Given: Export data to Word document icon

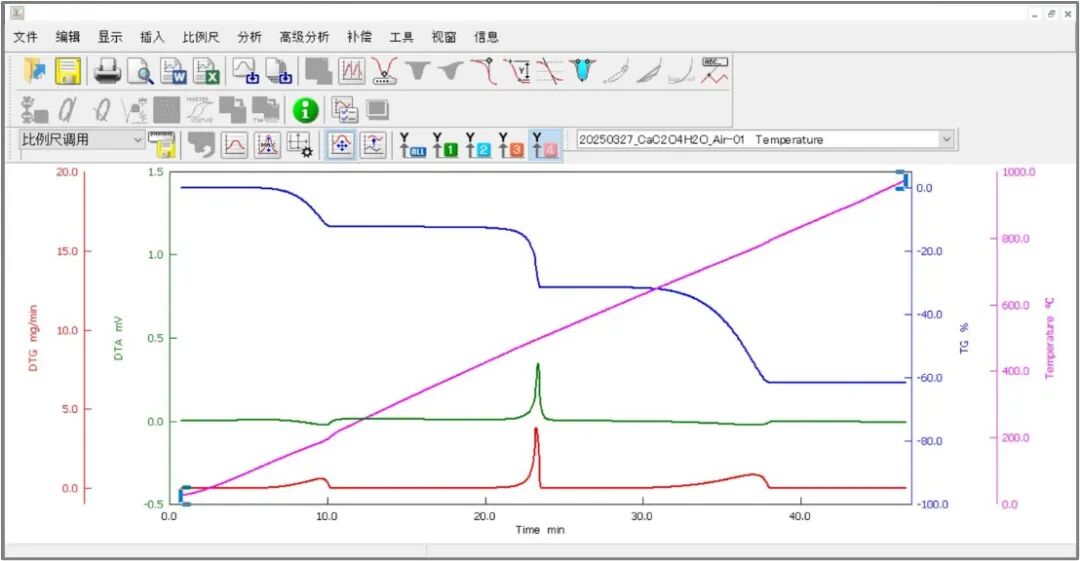Looking at the screenshot, I should point(174,71).
